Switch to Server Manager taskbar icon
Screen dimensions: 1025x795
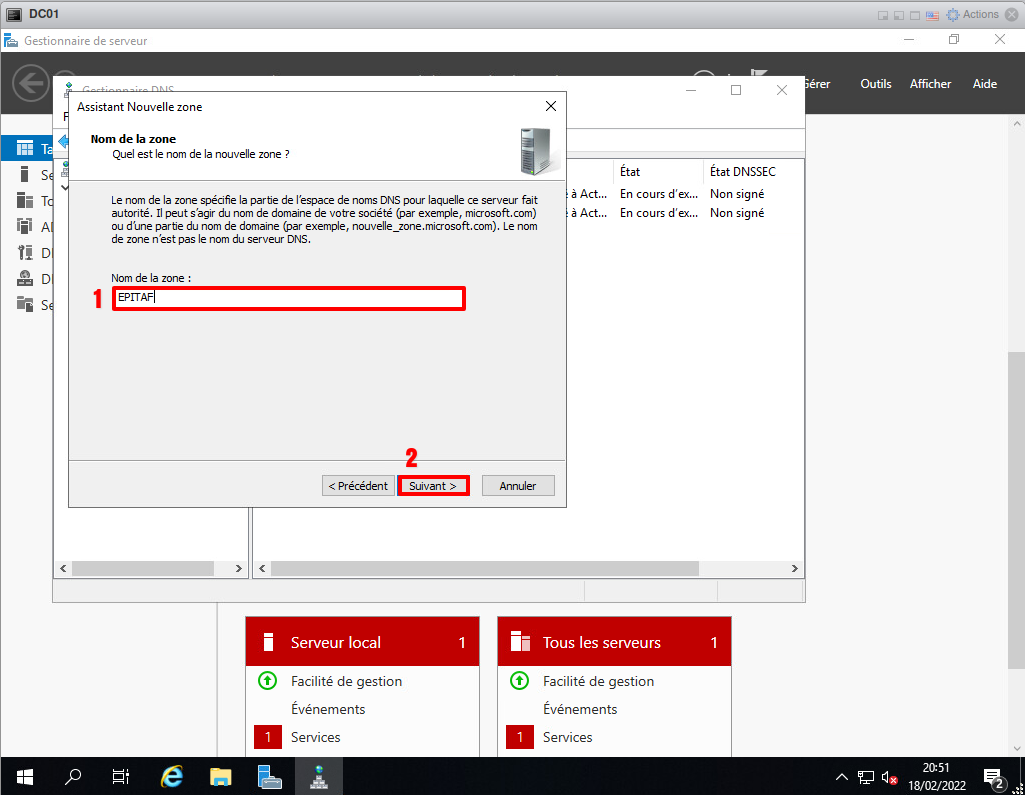click(x=269, y=776)
